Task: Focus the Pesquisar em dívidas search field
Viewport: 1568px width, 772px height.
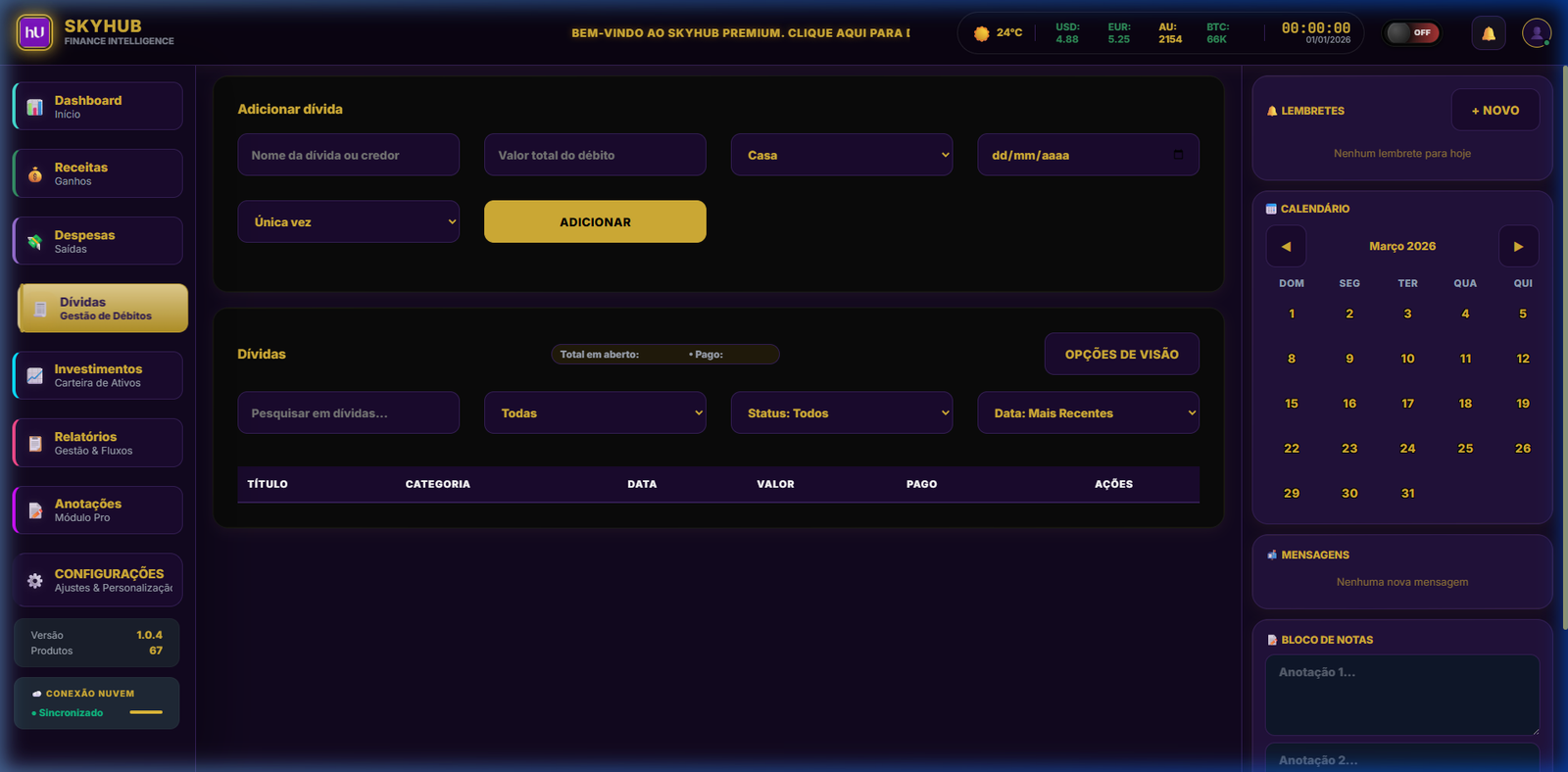Action: (x=348, y=413)
